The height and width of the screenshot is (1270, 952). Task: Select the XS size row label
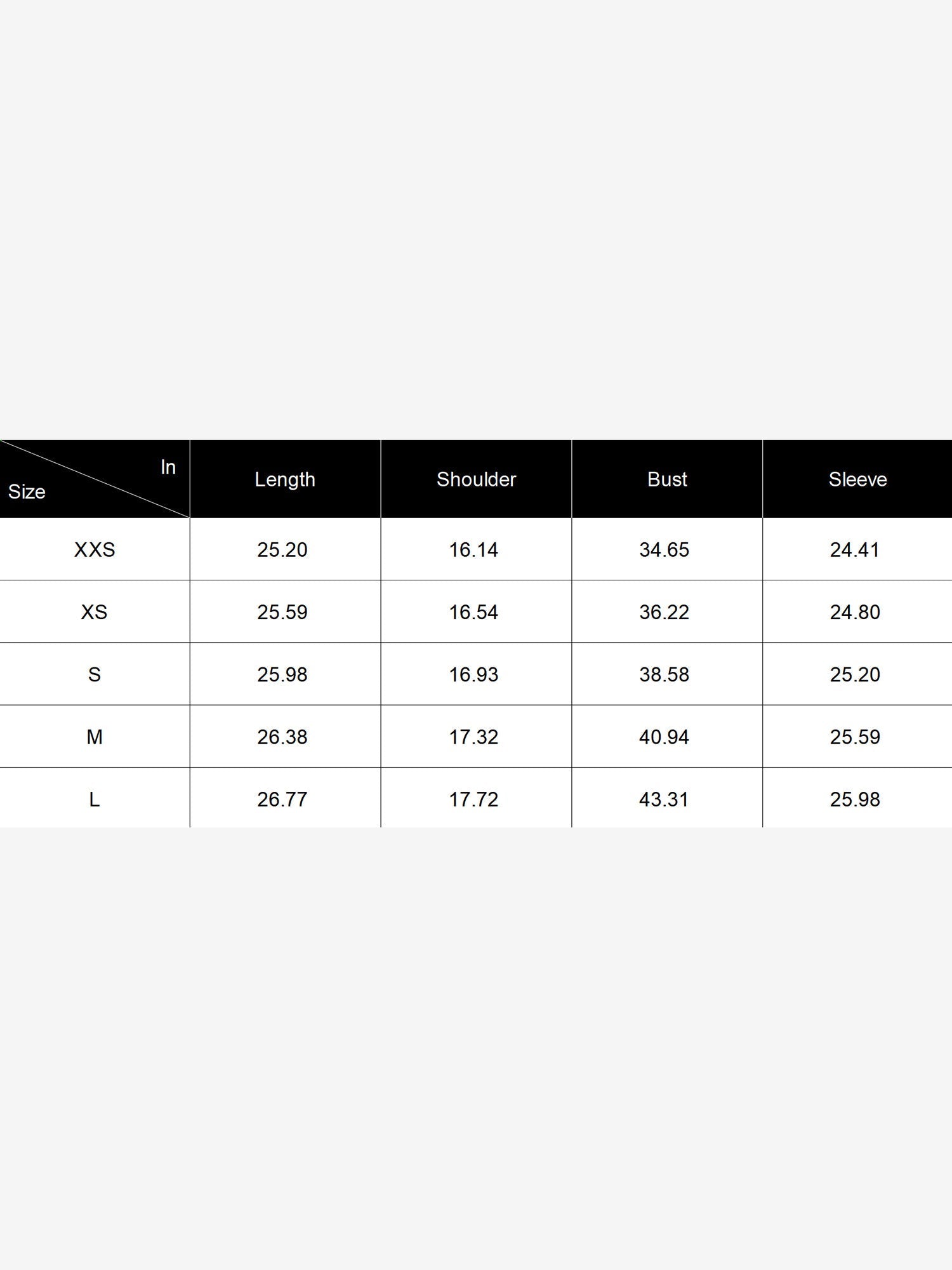(95, 612)
